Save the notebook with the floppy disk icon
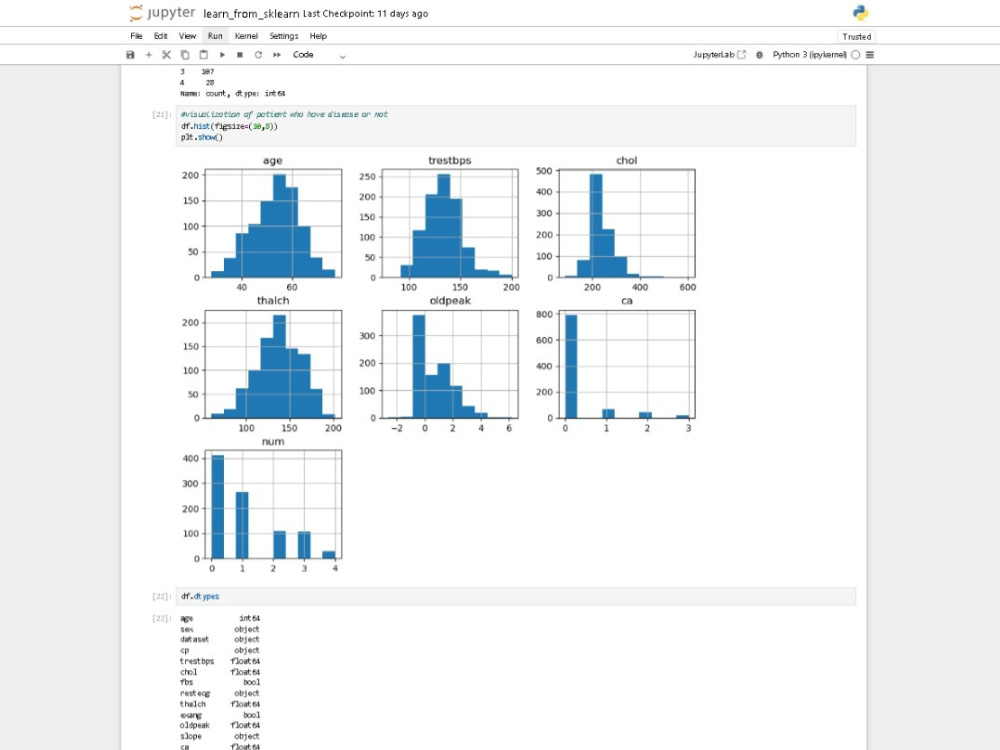 (x=130, y=55)
